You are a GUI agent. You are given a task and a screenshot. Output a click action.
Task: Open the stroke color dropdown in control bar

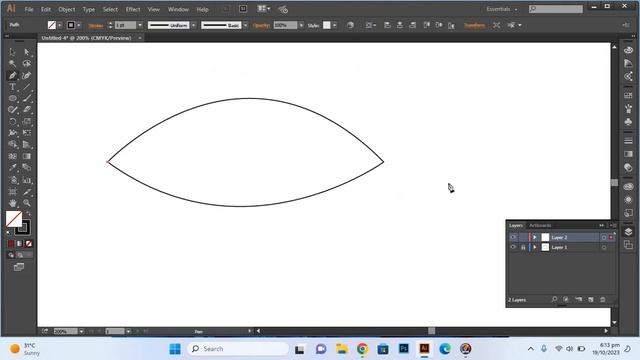point(79,25)
